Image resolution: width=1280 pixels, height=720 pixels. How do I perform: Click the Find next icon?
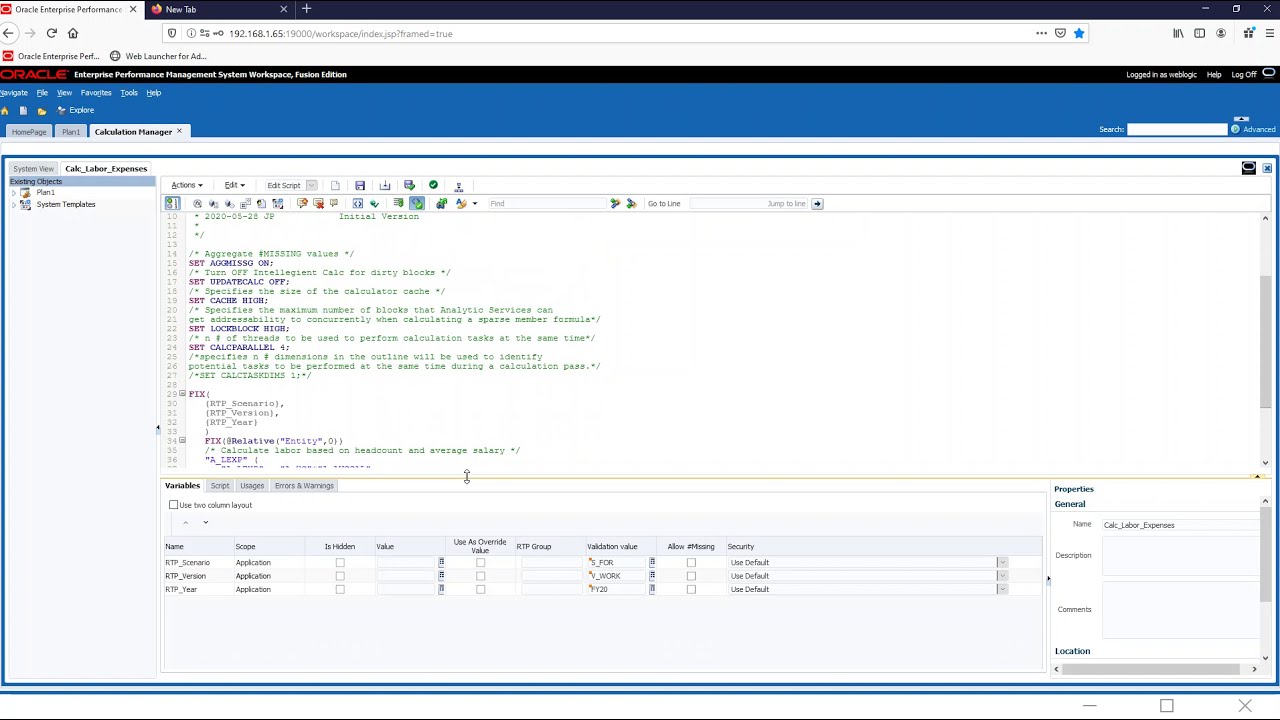pyautogui.click(x=615, y=203)
